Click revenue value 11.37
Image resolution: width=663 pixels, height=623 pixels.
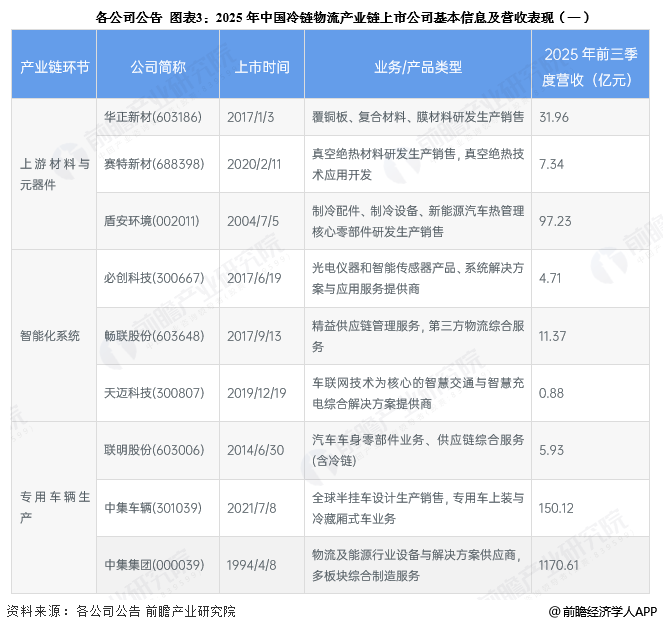[552, 336]
